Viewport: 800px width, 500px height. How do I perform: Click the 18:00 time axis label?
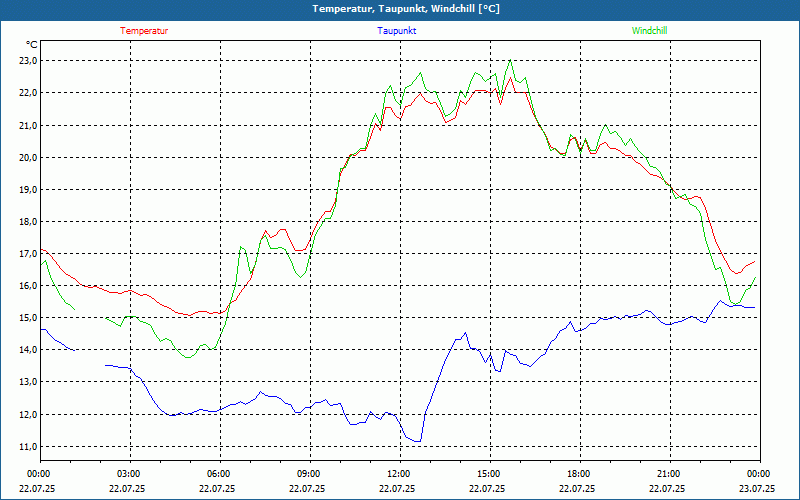coord(580,474)
